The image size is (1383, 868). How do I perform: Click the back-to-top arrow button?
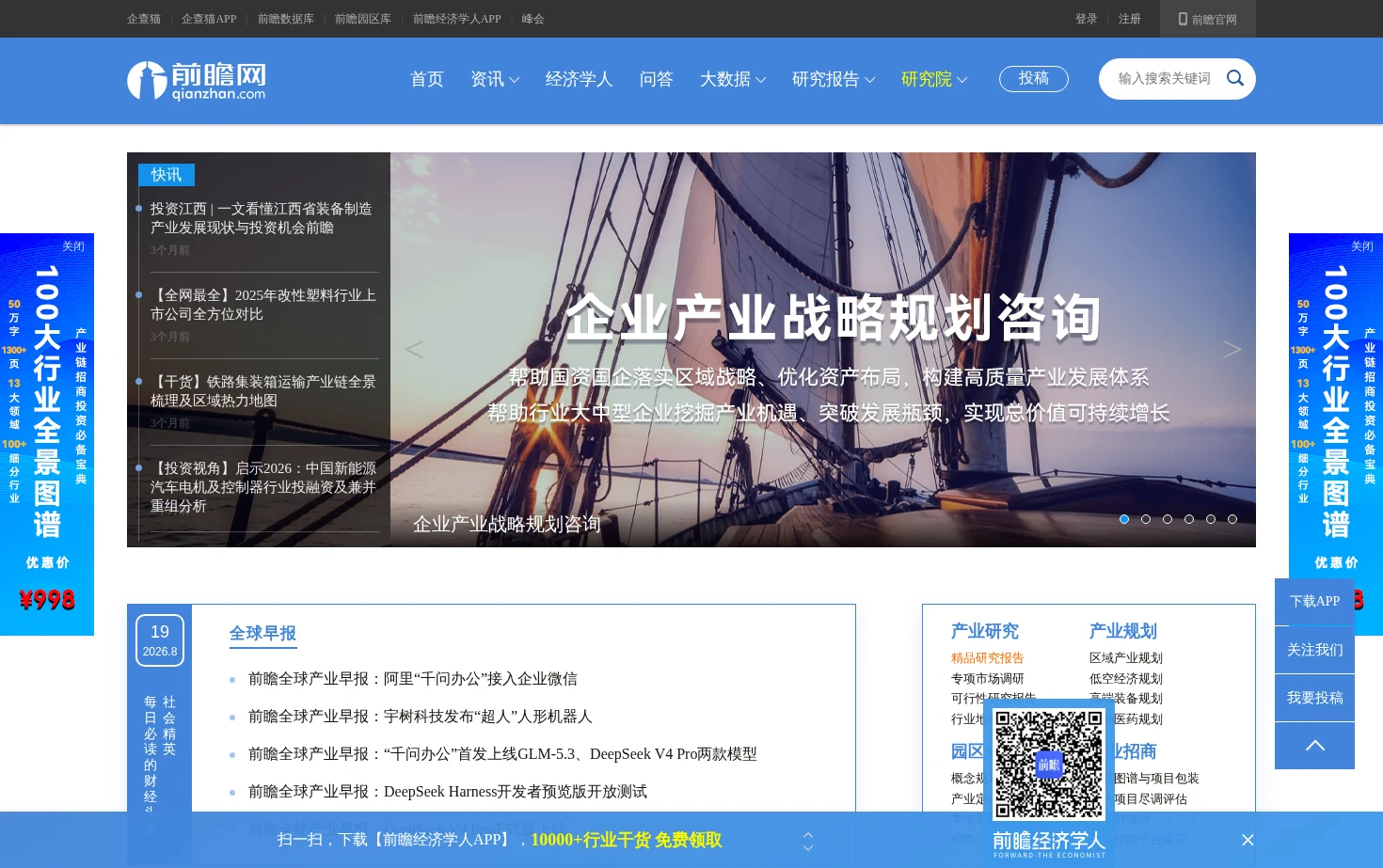(x=1314, y=746)
